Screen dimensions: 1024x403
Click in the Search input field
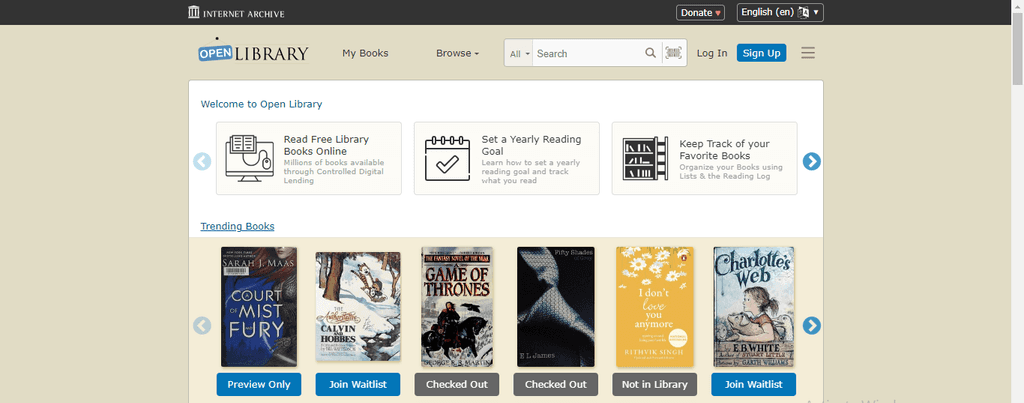pos(587,54)
